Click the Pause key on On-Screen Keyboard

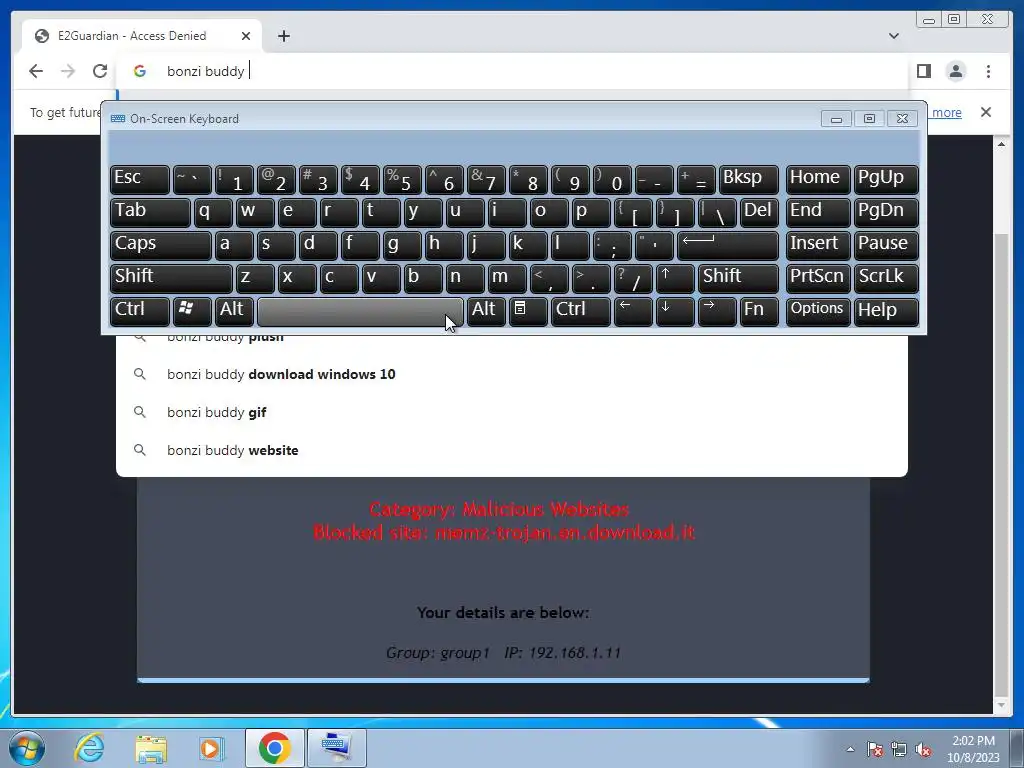(886, 245)
